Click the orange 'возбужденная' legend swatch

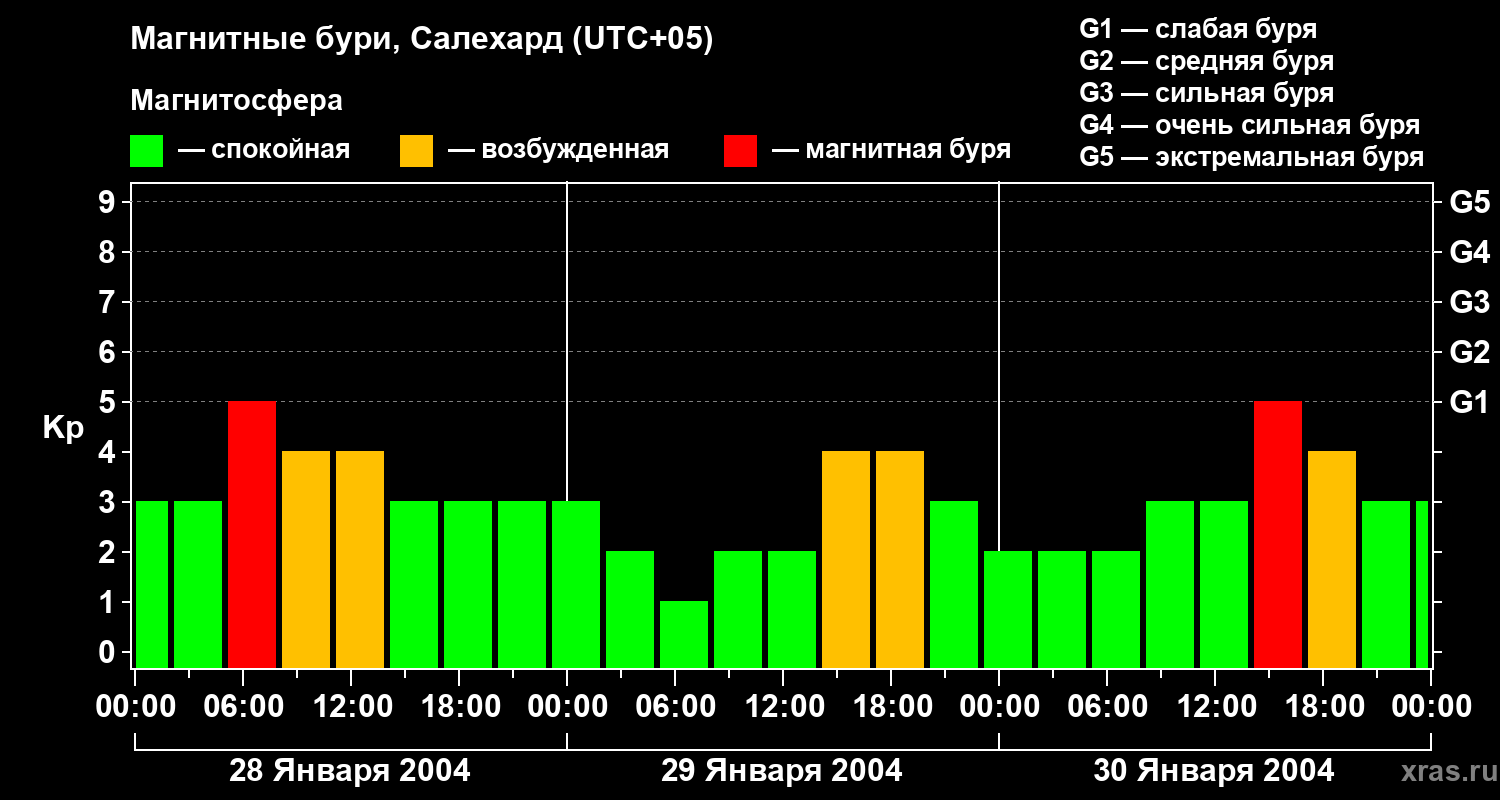(x=416, y=151)
